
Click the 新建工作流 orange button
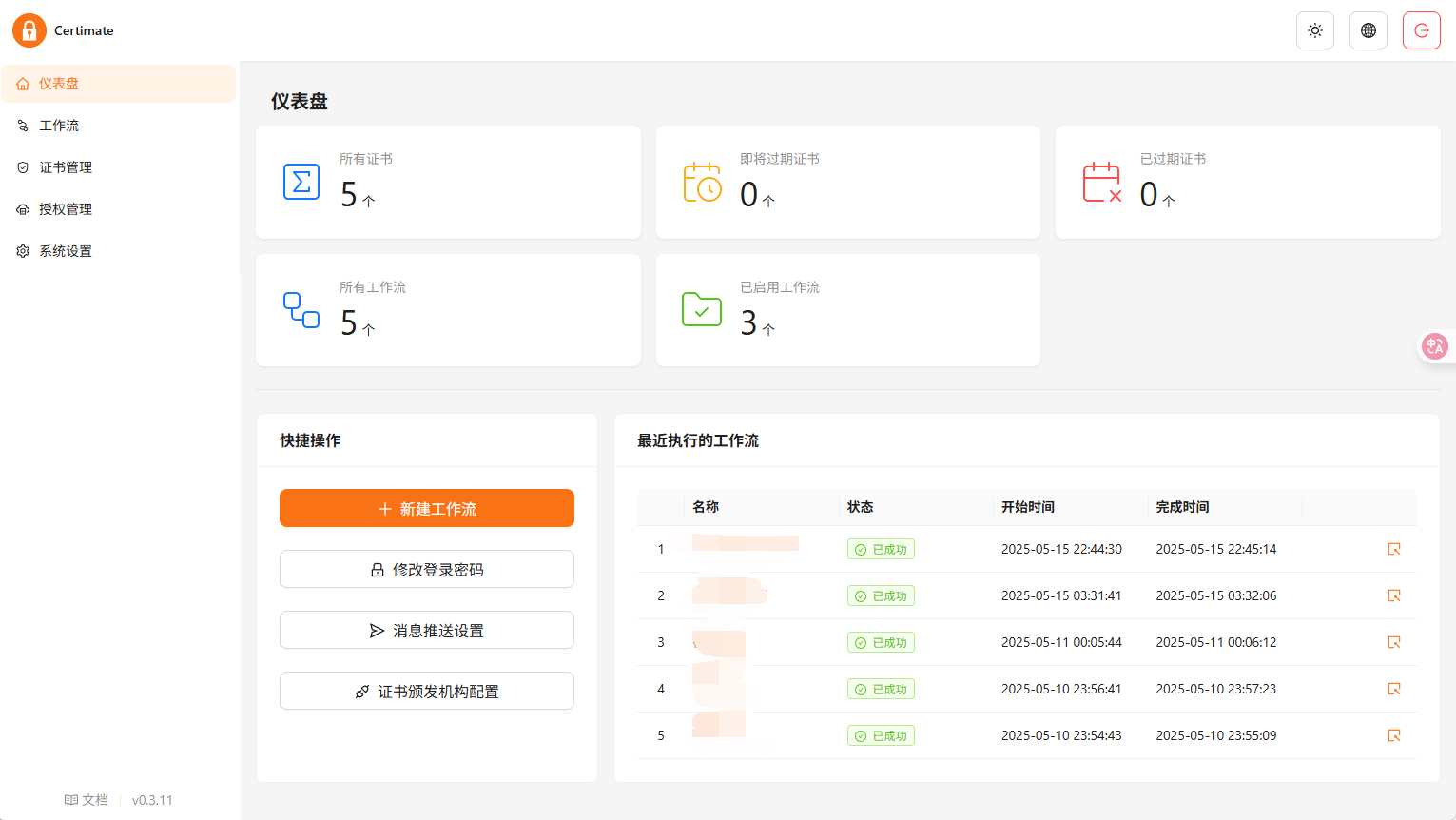[x=427, y=508]
